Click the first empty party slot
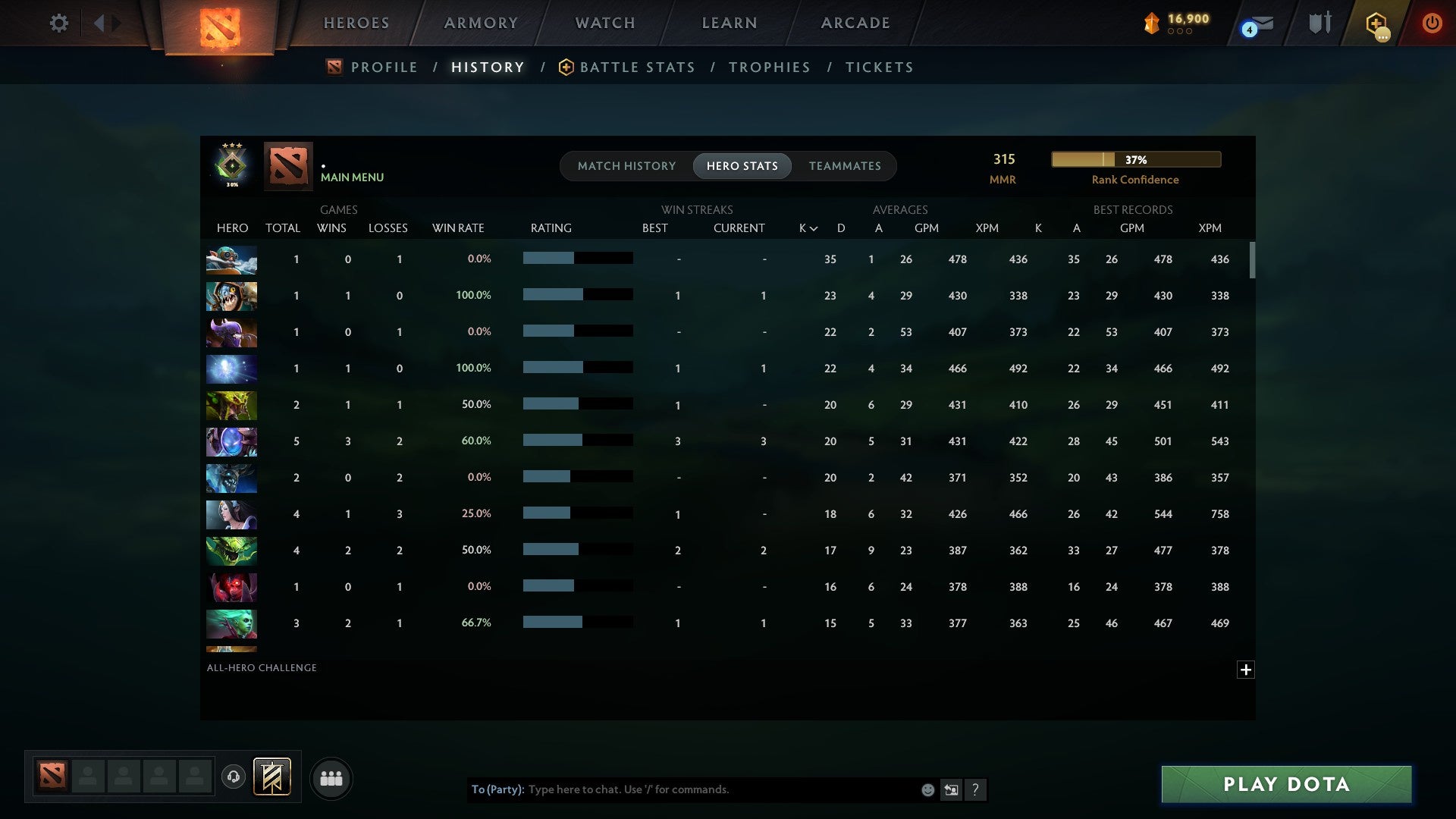Screen dimensions: 1456x819 coord(88,776)
